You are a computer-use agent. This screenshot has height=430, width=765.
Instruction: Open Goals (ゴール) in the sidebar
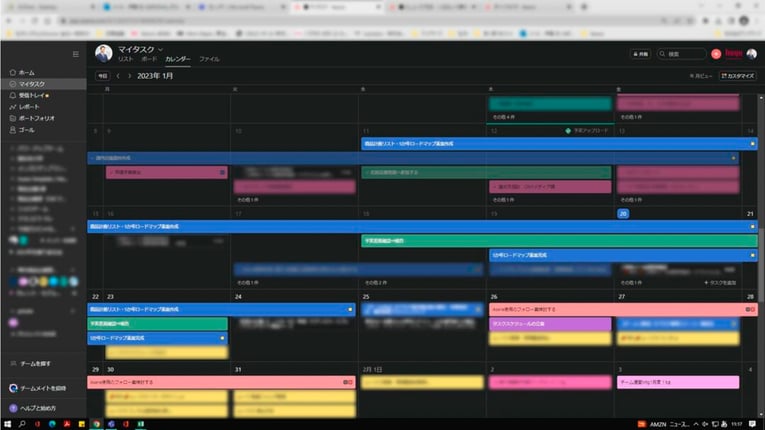12,129
